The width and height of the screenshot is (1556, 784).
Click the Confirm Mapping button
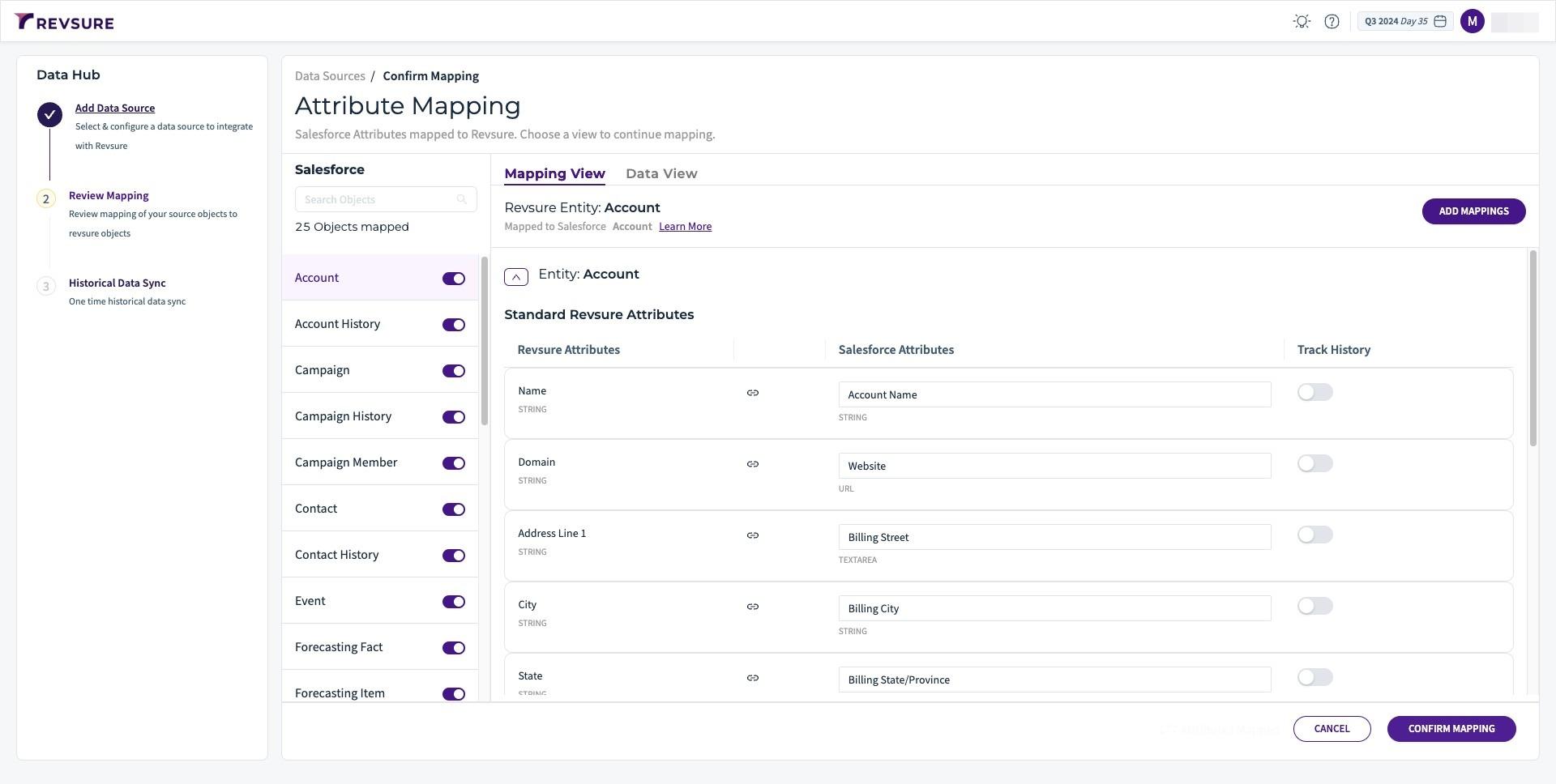1451,729
